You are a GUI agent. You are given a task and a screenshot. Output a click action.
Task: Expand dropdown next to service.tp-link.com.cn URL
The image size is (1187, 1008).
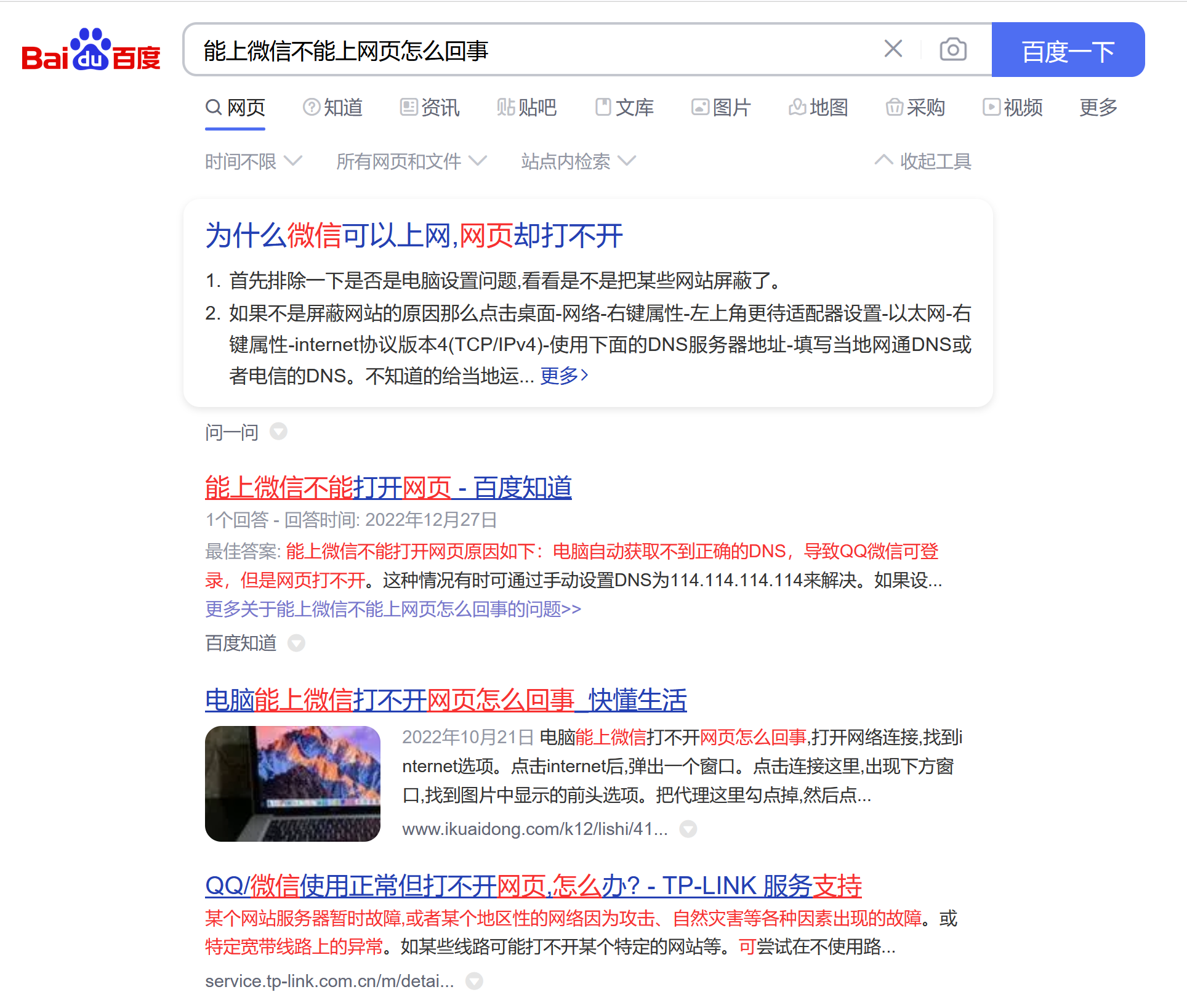[474, 981]
